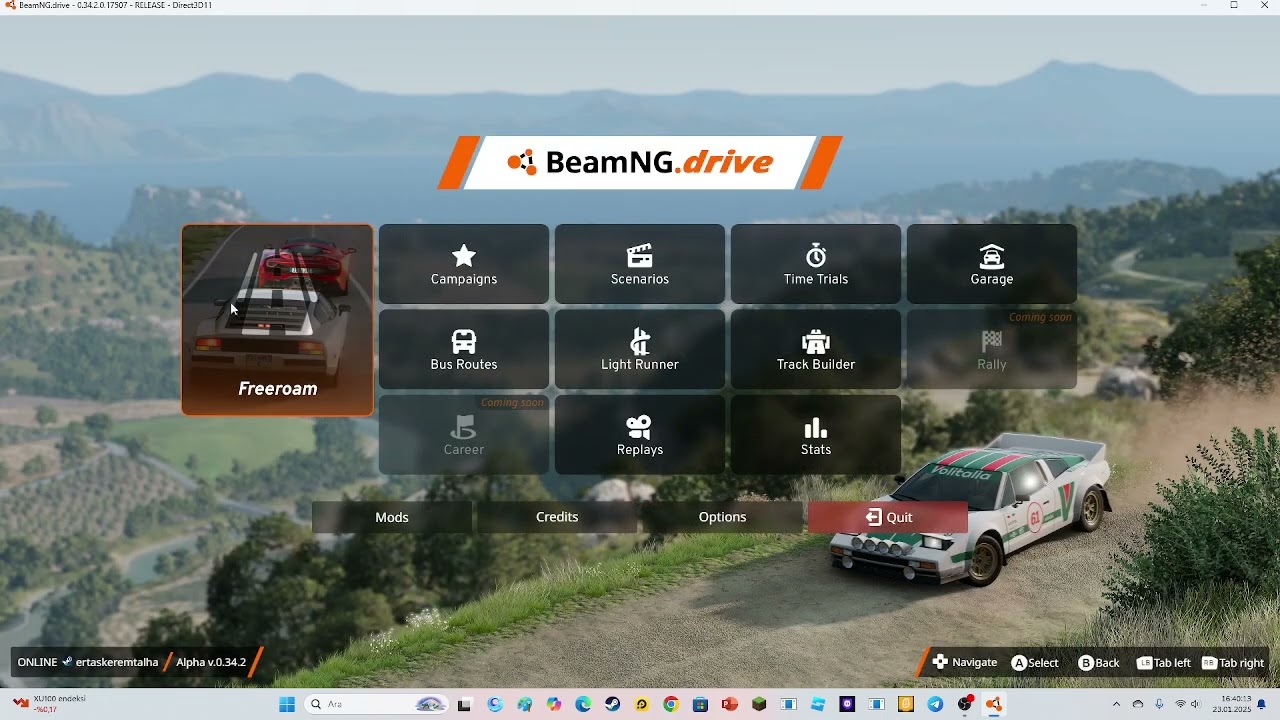Open Microsoft Store from the taskbar

pyautogui.click(x=700, y=704)
